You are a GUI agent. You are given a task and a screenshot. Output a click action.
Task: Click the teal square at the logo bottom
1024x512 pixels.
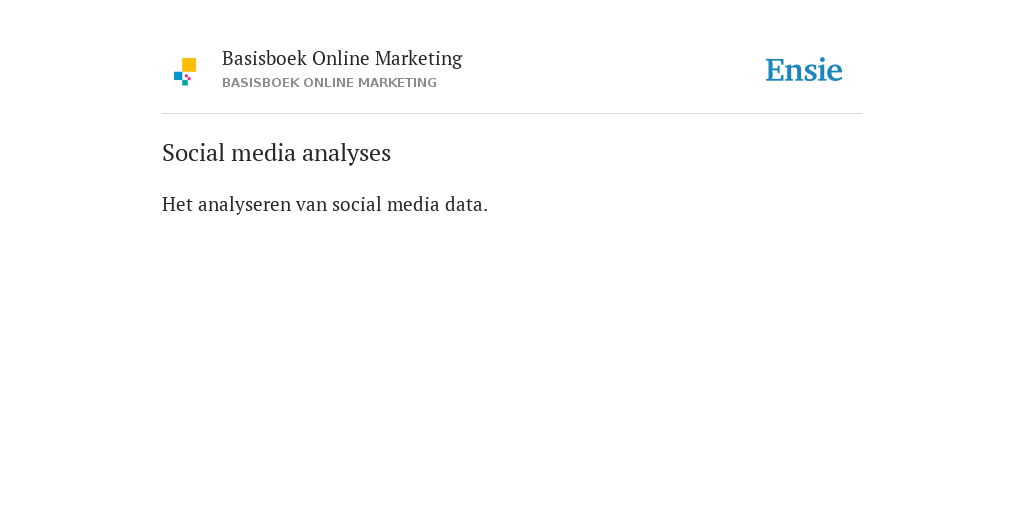(185, 83)
